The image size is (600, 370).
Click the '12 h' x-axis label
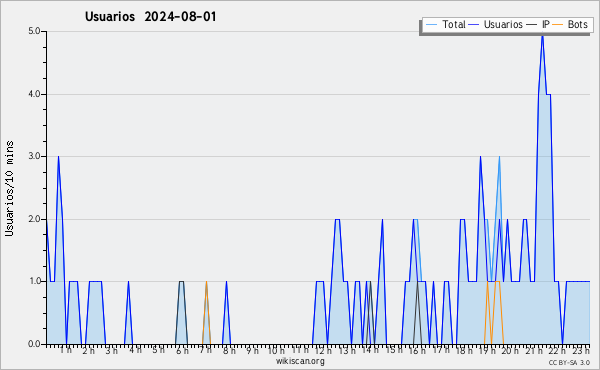pos(323,351)
